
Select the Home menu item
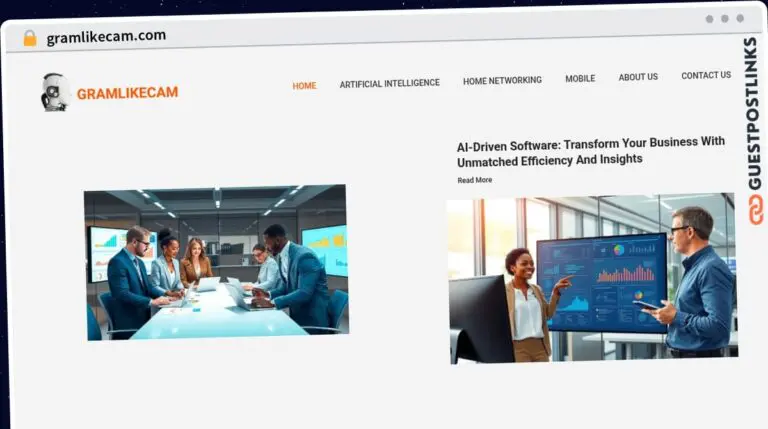304,86
